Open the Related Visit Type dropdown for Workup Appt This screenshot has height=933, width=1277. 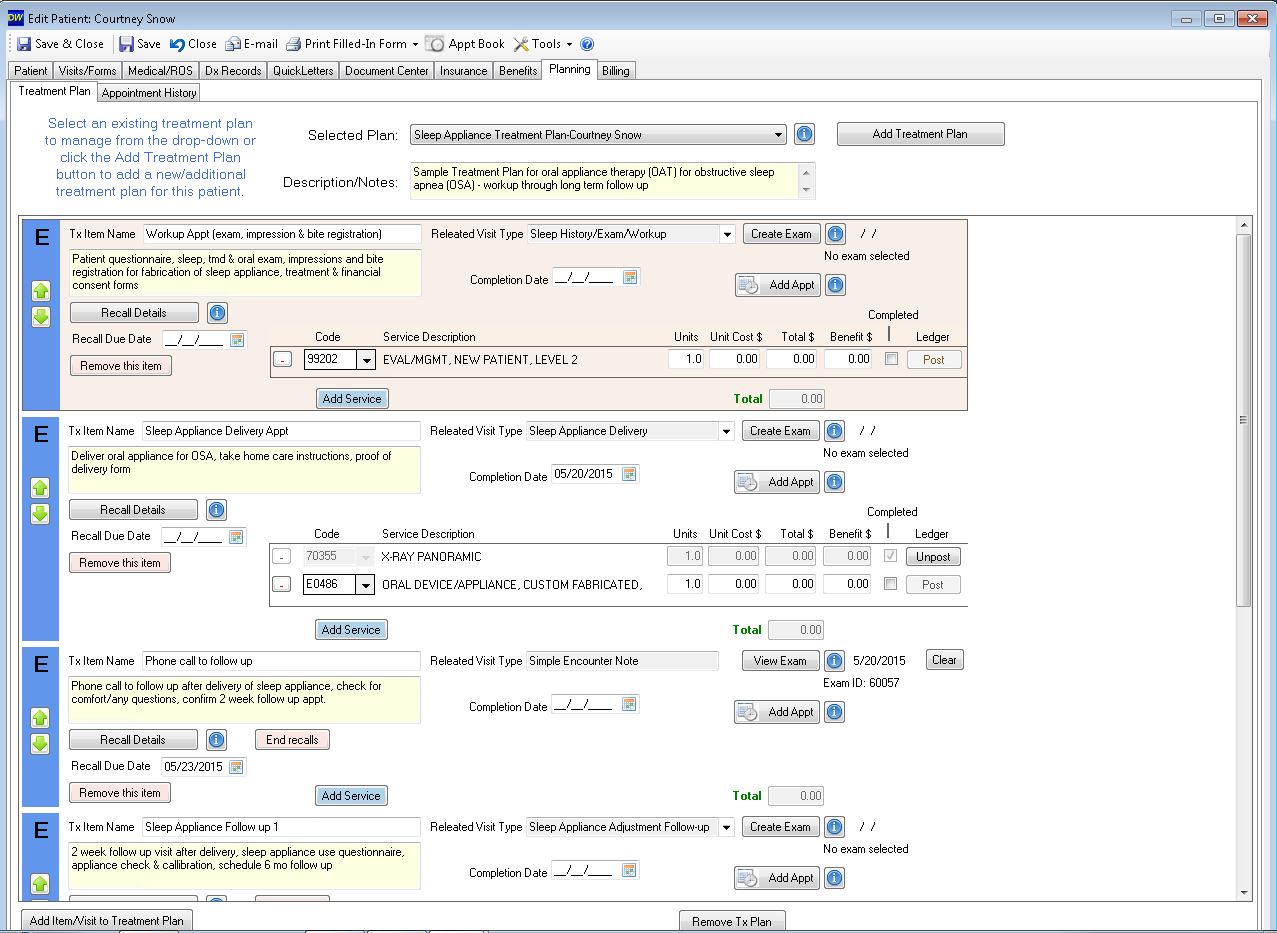727,233
